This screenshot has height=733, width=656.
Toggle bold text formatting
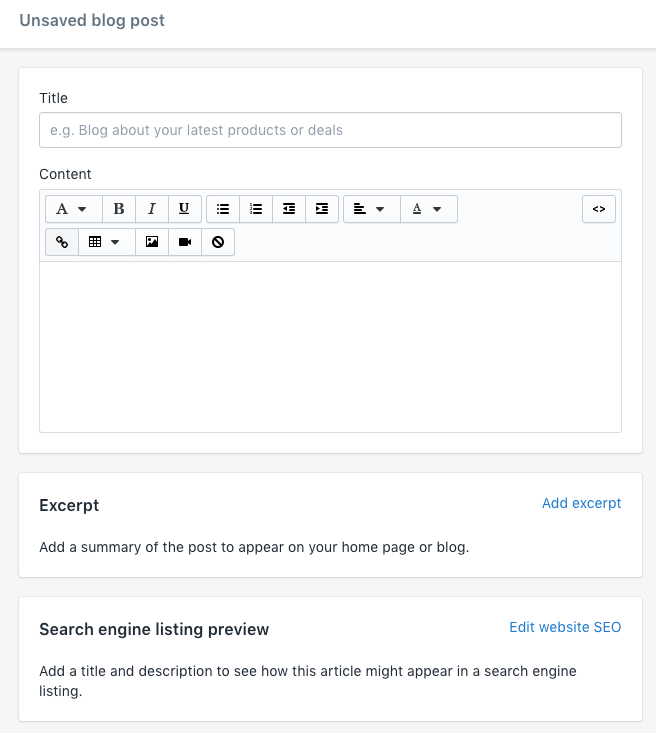click(x=119, y=209)
